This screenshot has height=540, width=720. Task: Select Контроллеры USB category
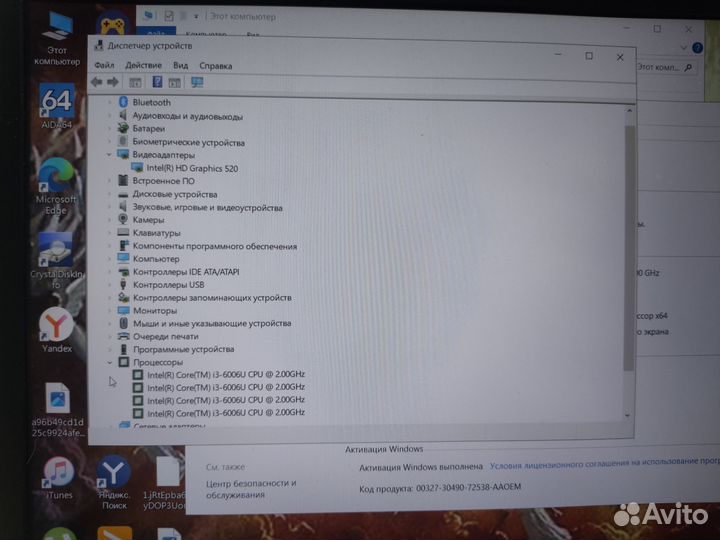coord(169,285)
